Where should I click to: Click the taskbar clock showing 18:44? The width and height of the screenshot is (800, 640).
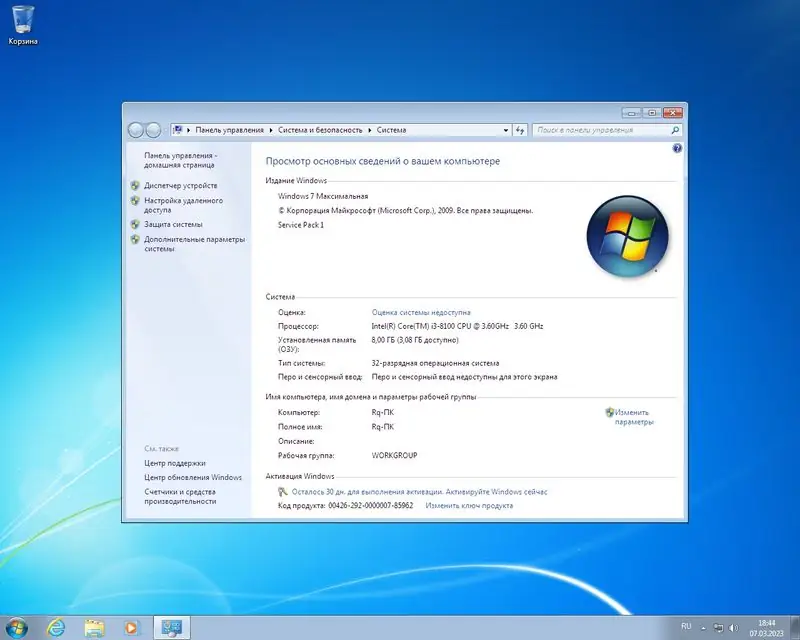[766, 628]
